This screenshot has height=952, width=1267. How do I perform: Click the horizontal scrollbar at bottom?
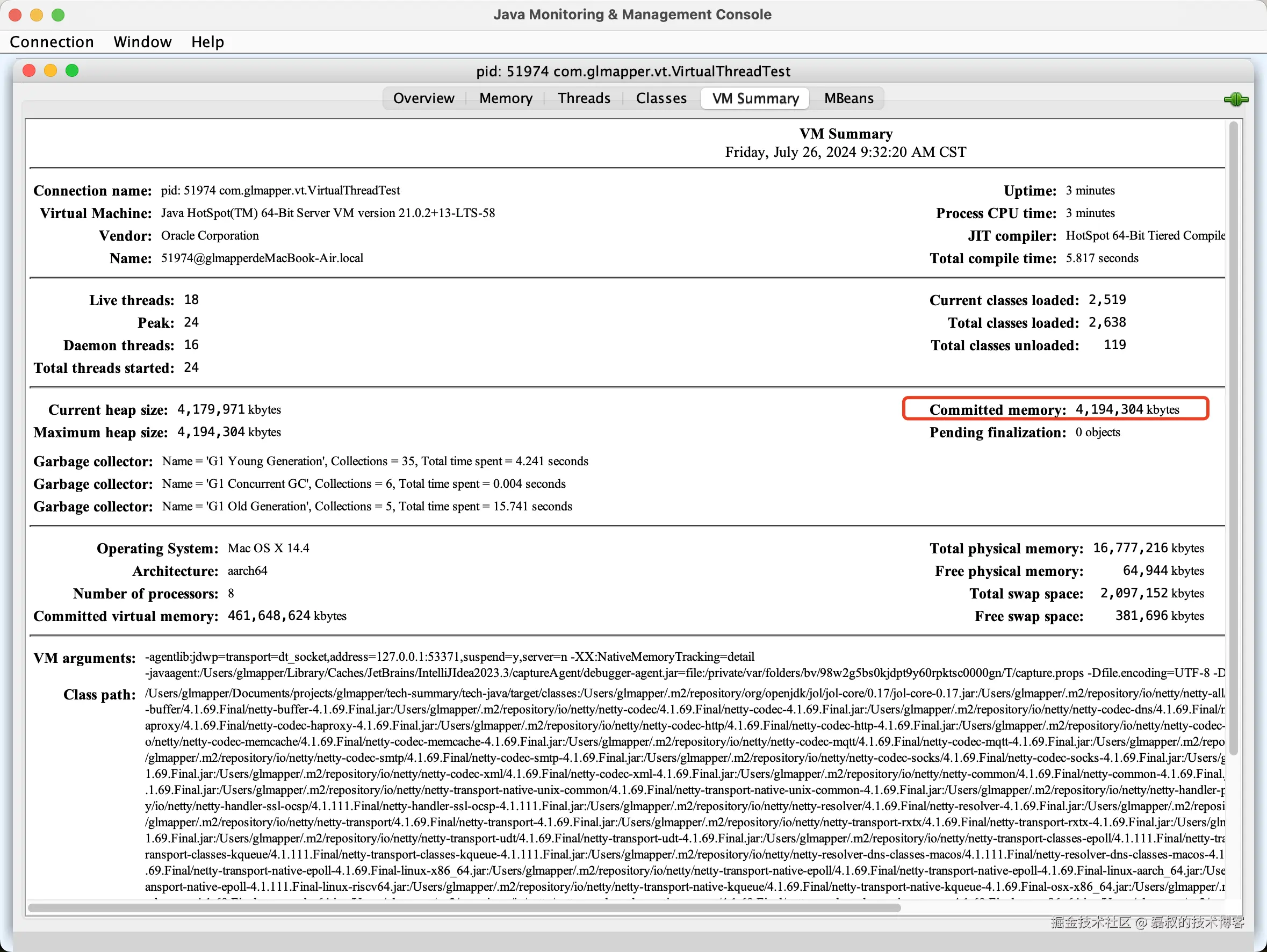464,907
